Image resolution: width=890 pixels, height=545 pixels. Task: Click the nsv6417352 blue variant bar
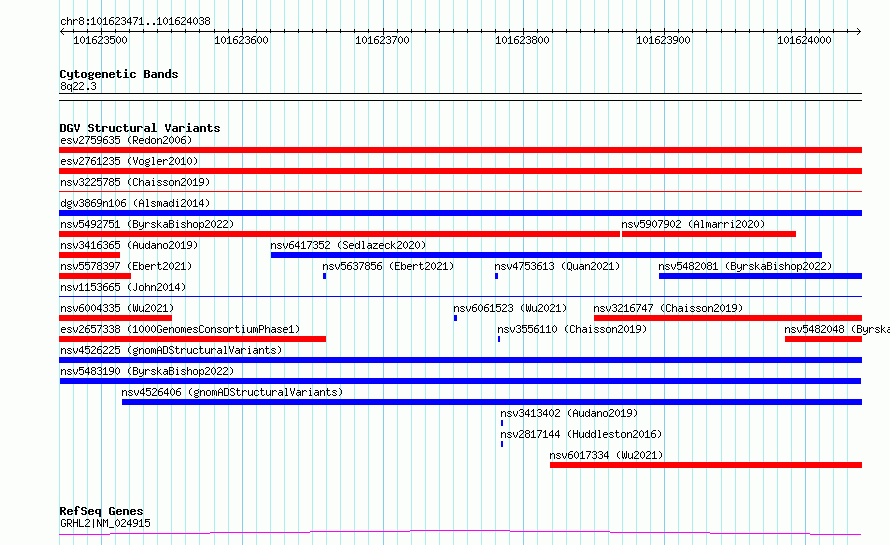546,255
